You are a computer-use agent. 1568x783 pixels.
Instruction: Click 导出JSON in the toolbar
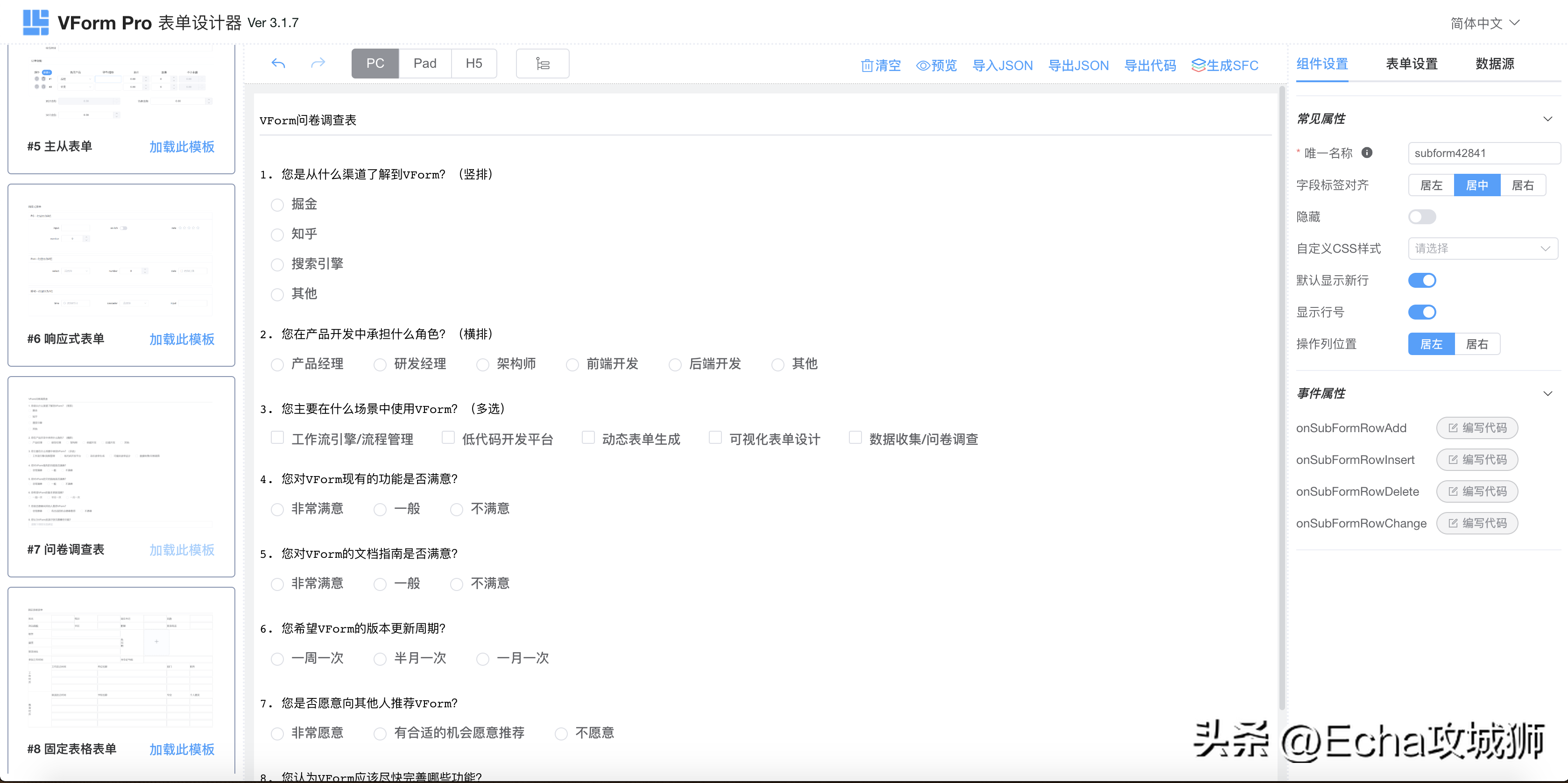click(x=1079, y=65)
